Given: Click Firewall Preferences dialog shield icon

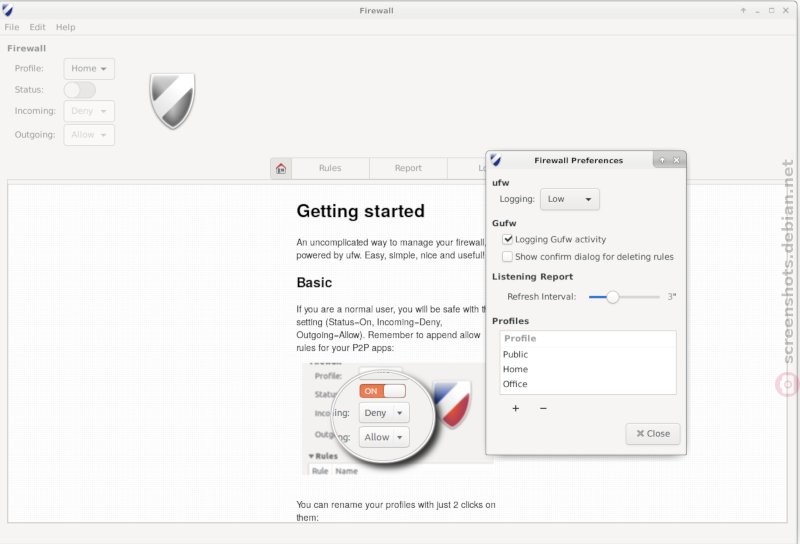Looking at the screenshot, I should (495, 160).
